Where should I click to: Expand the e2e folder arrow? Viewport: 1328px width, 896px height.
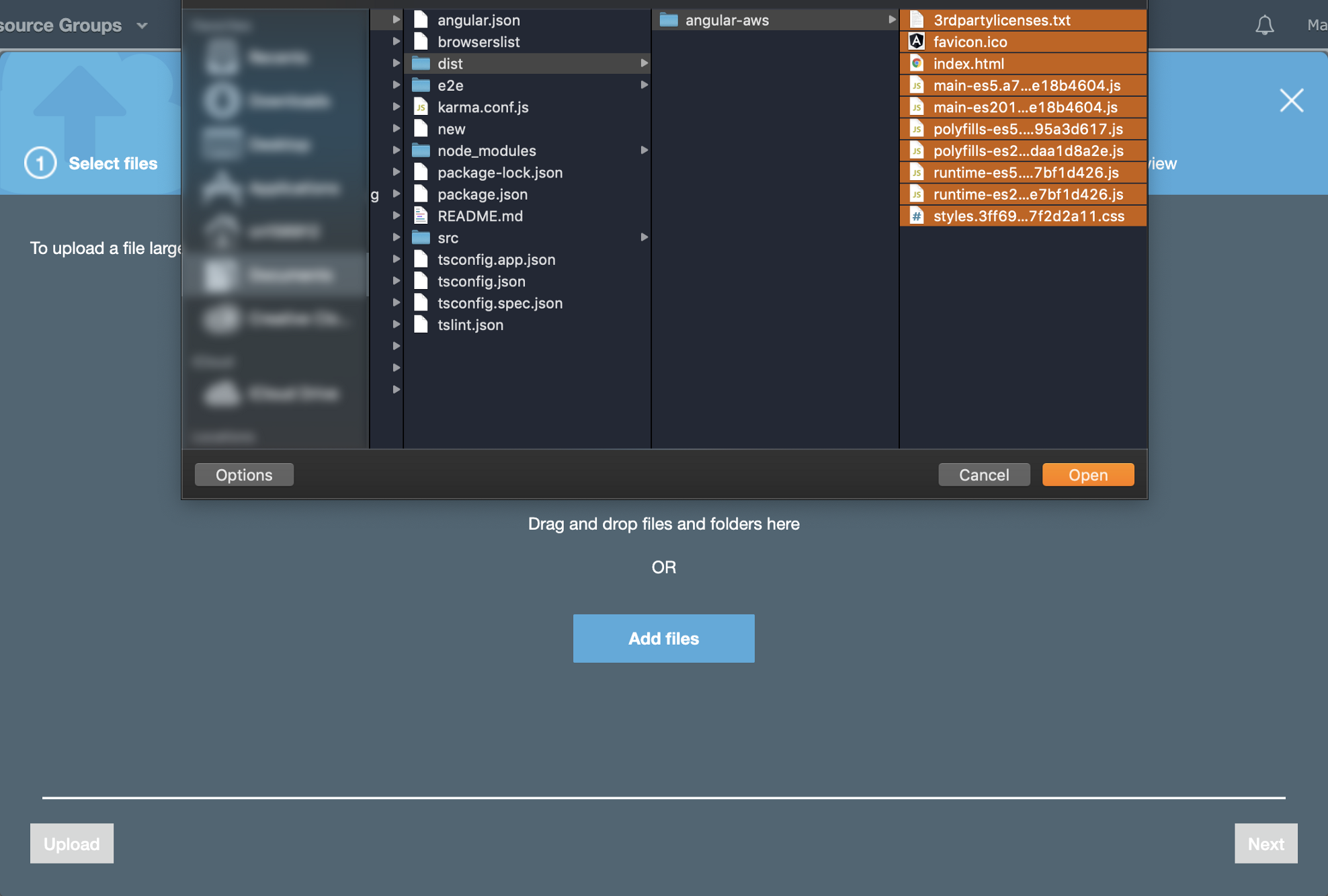644,85
